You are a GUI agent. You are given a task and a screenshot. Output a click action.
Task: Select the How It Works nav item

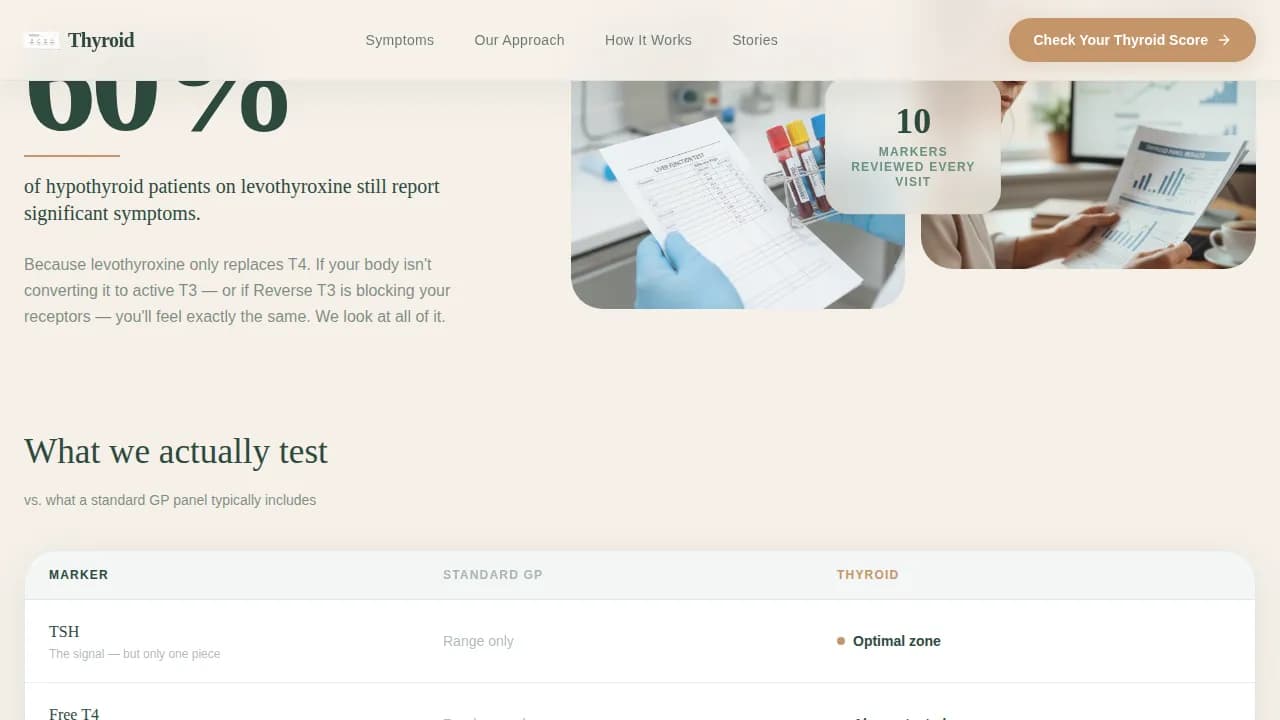(x=648, y=40)
